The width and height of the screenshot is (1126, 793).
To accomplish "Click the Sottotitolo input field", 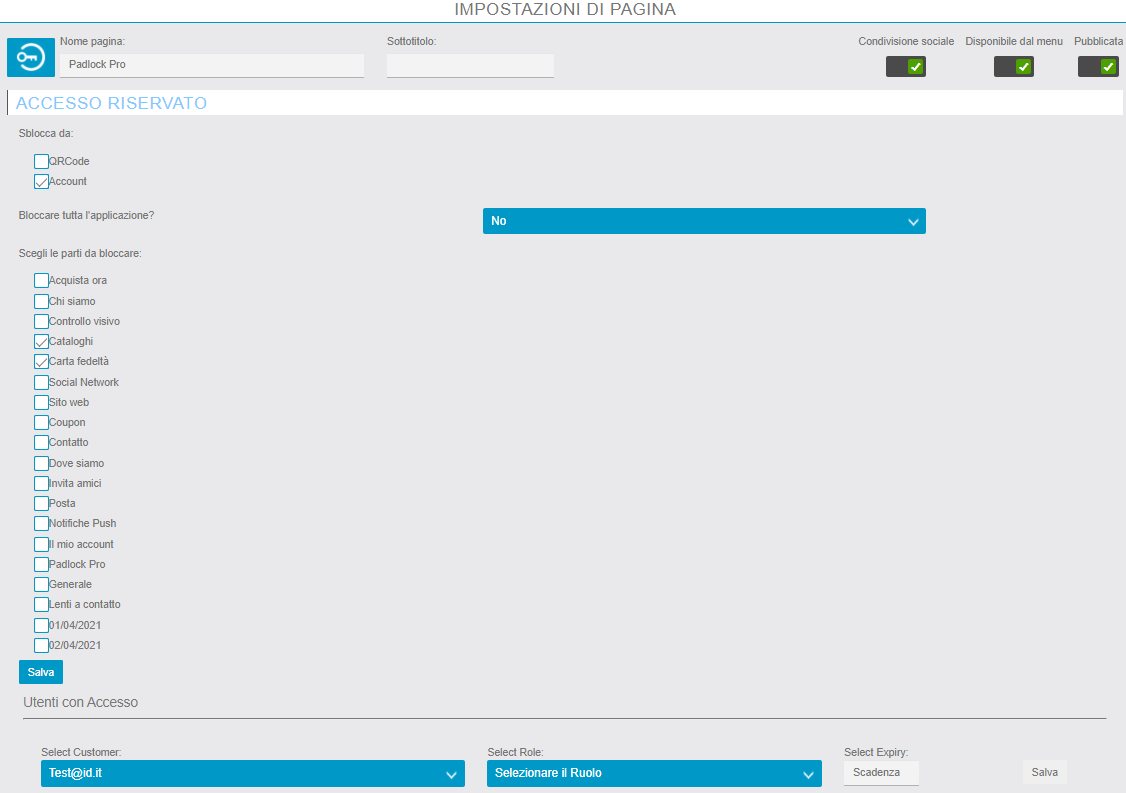I will (x=470, y=65).
